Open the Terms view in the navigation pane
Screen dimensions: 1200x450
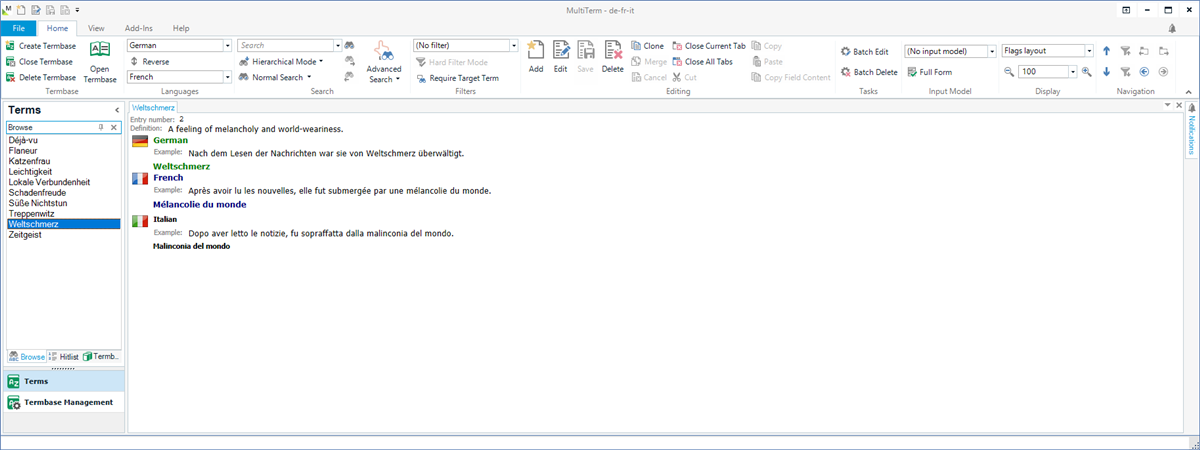[x=62, y=381]
